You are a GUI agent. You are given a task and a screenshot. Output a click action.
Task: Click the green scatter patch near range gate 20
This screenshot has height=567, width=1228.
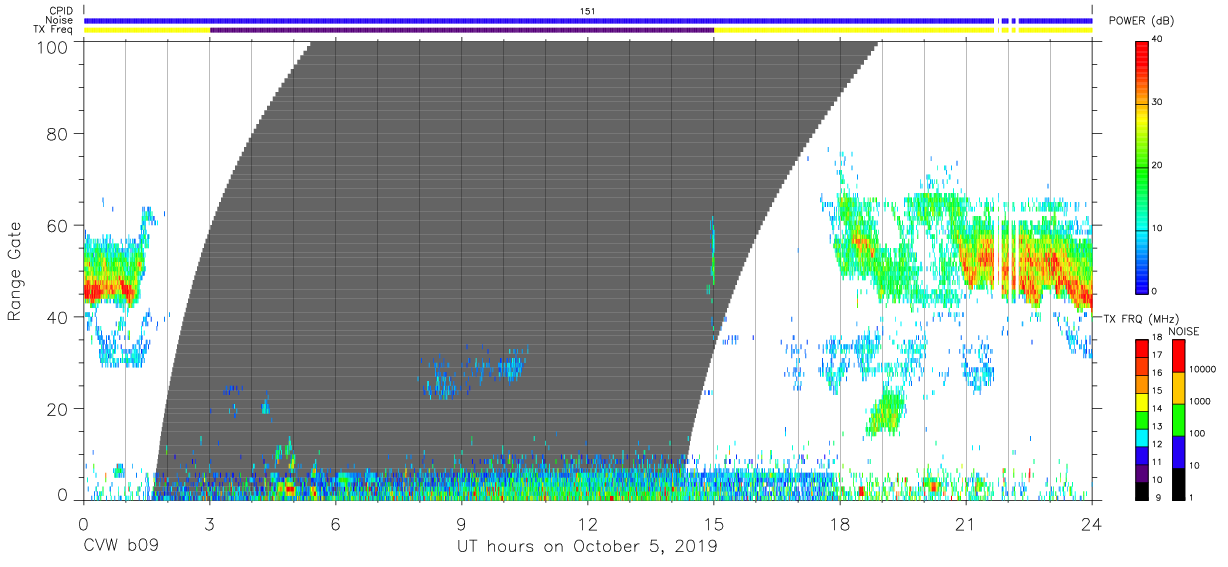click(885, 411)
